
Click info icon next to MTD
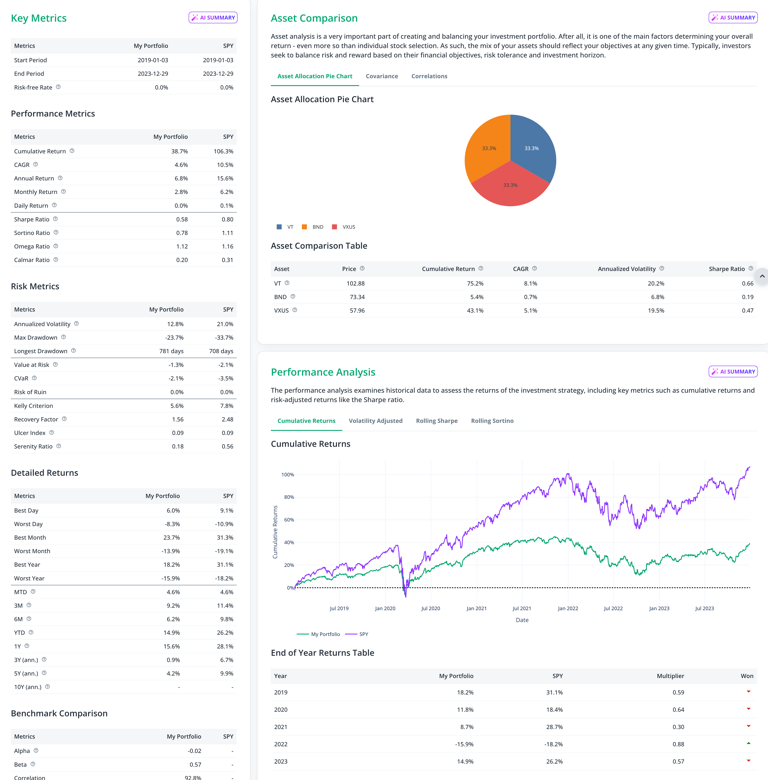click(x=33, y=591)
